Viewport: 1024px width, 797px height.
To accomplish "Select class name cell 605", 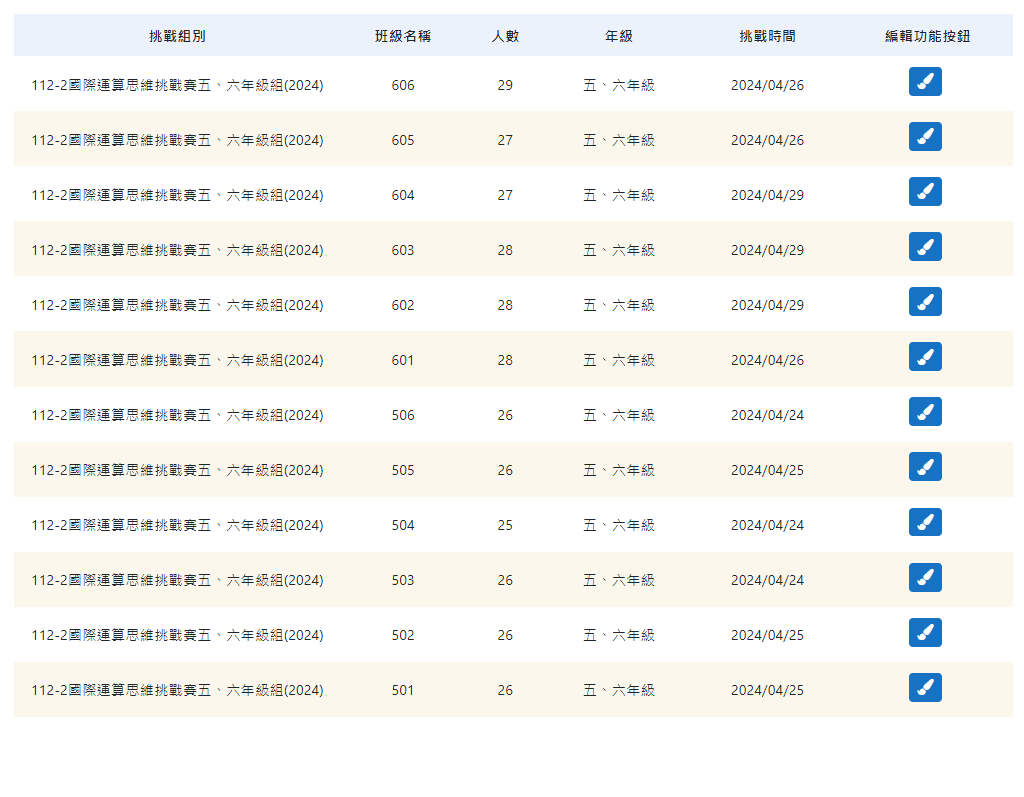I will [403, 140].
